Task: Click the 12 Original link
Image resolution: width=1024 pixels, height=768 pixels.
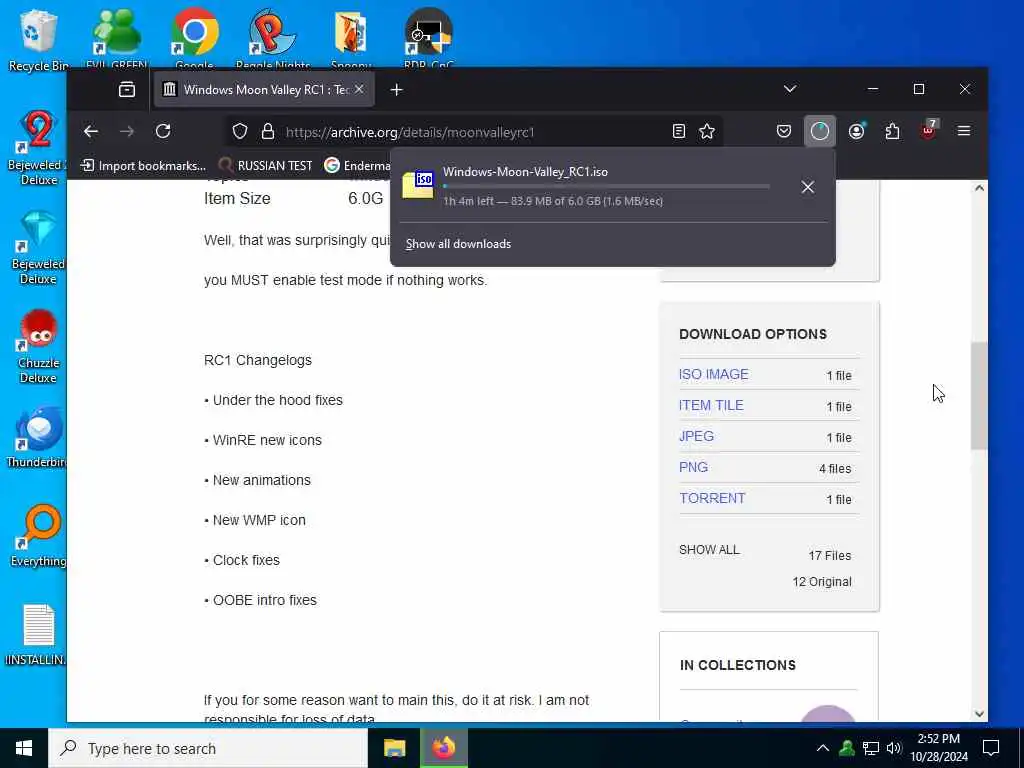Action: pyautogui.click(x=822, y=581)
